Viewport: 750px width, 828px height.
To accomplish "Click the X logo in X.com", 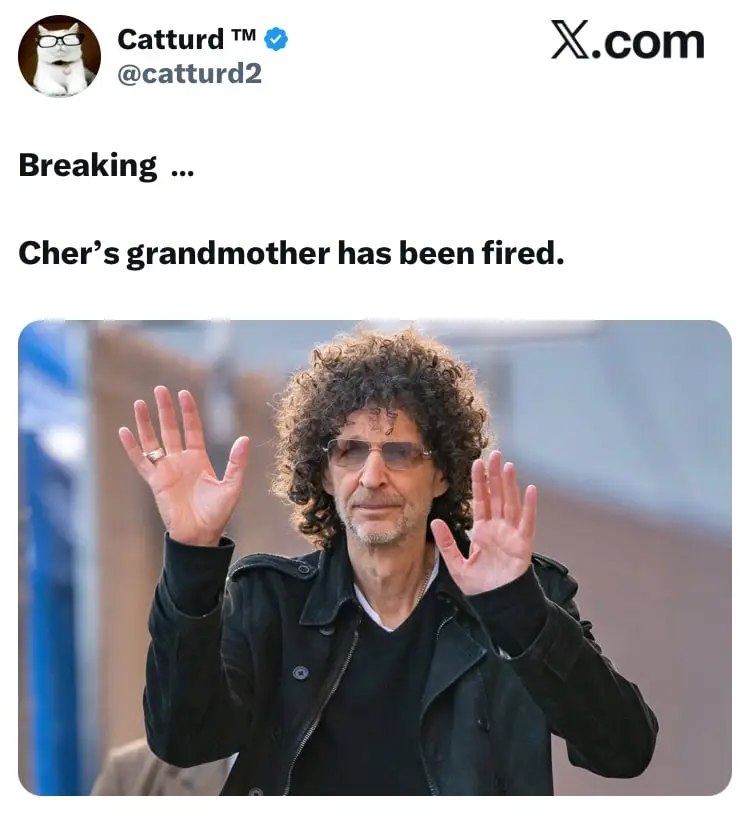I will [570, 39].
